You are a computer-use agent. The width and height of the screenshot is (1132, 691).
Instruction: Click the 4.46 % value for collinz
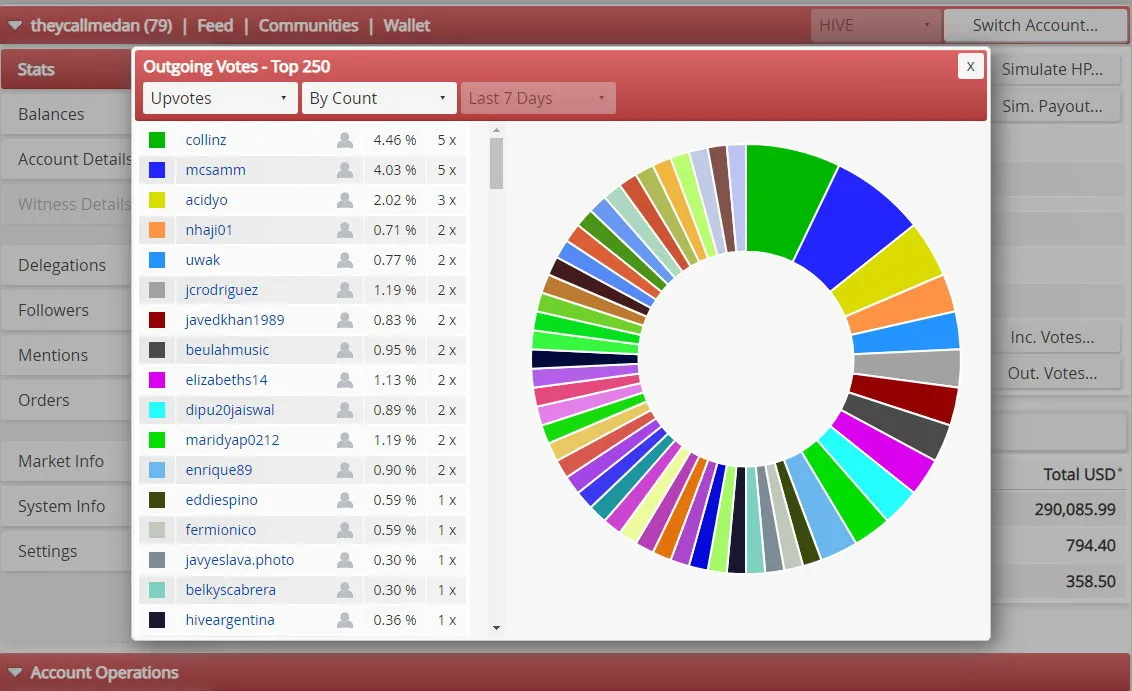pyautogui.click(x=395, y=140)
